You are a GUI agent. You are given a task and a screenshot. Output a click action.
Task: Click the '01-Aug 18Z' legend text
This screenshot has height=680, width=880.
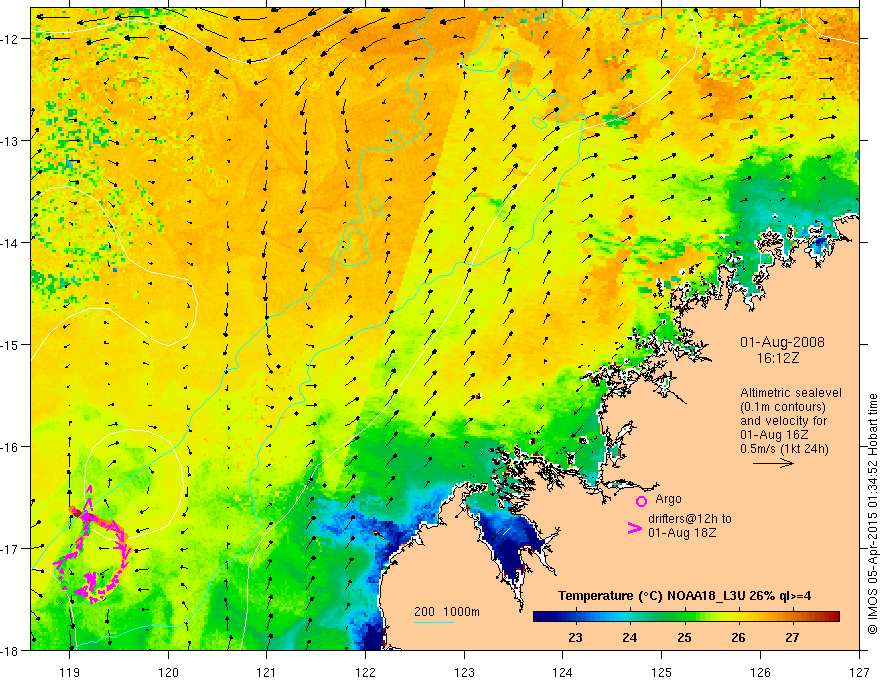tap(682, 533)
